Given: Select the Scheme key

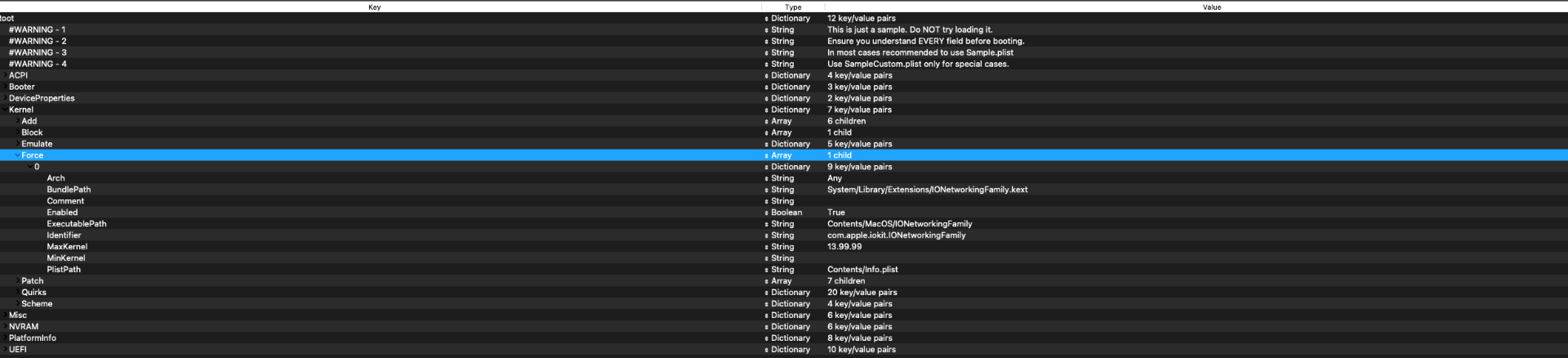Looking at the screenshot, I should click(x=37, y=304).
